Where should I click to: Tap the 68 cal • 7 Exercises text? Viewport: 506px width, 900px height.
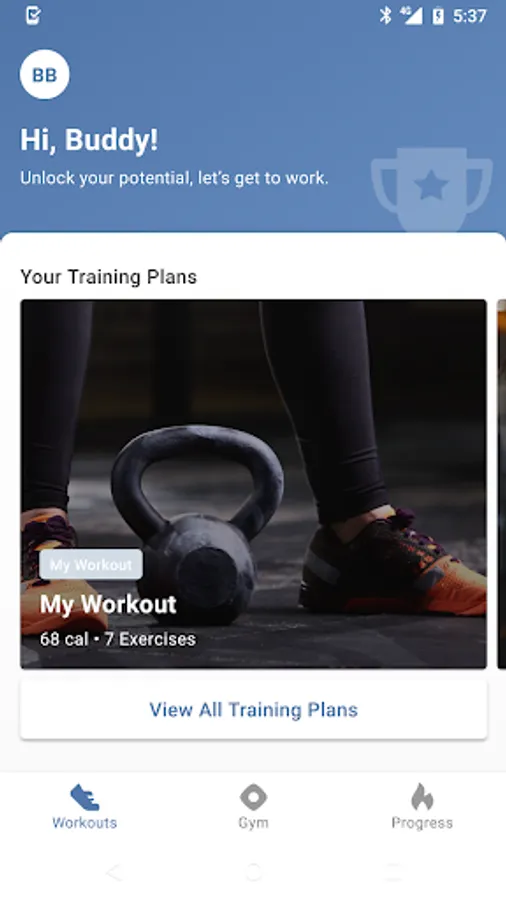click(118, 639)
